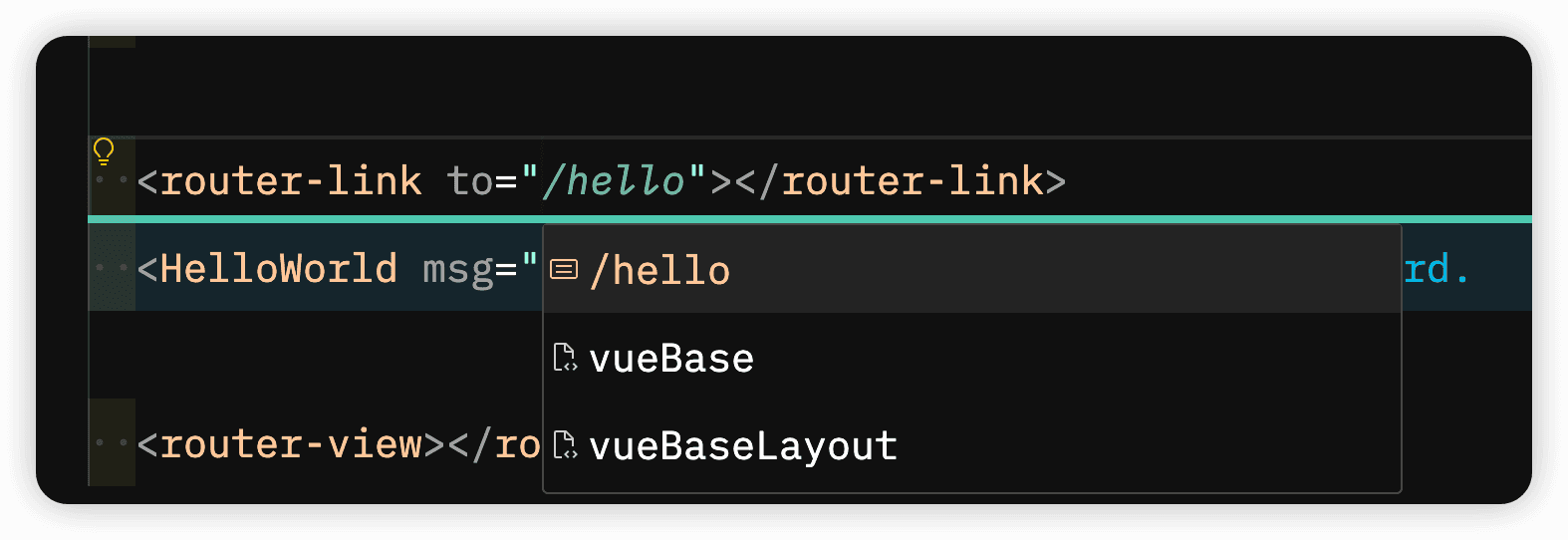Click the "to" attribute of router-link
The width and height of the screenshot is (1568, 540).
(x=469, y=181)
